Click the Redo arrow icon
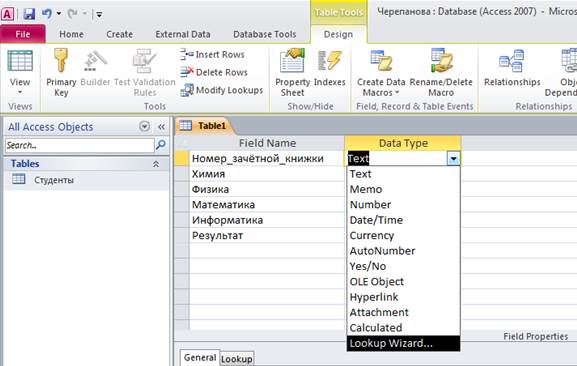The height and width of the screenshot is (366, 577). click(72, 14)
